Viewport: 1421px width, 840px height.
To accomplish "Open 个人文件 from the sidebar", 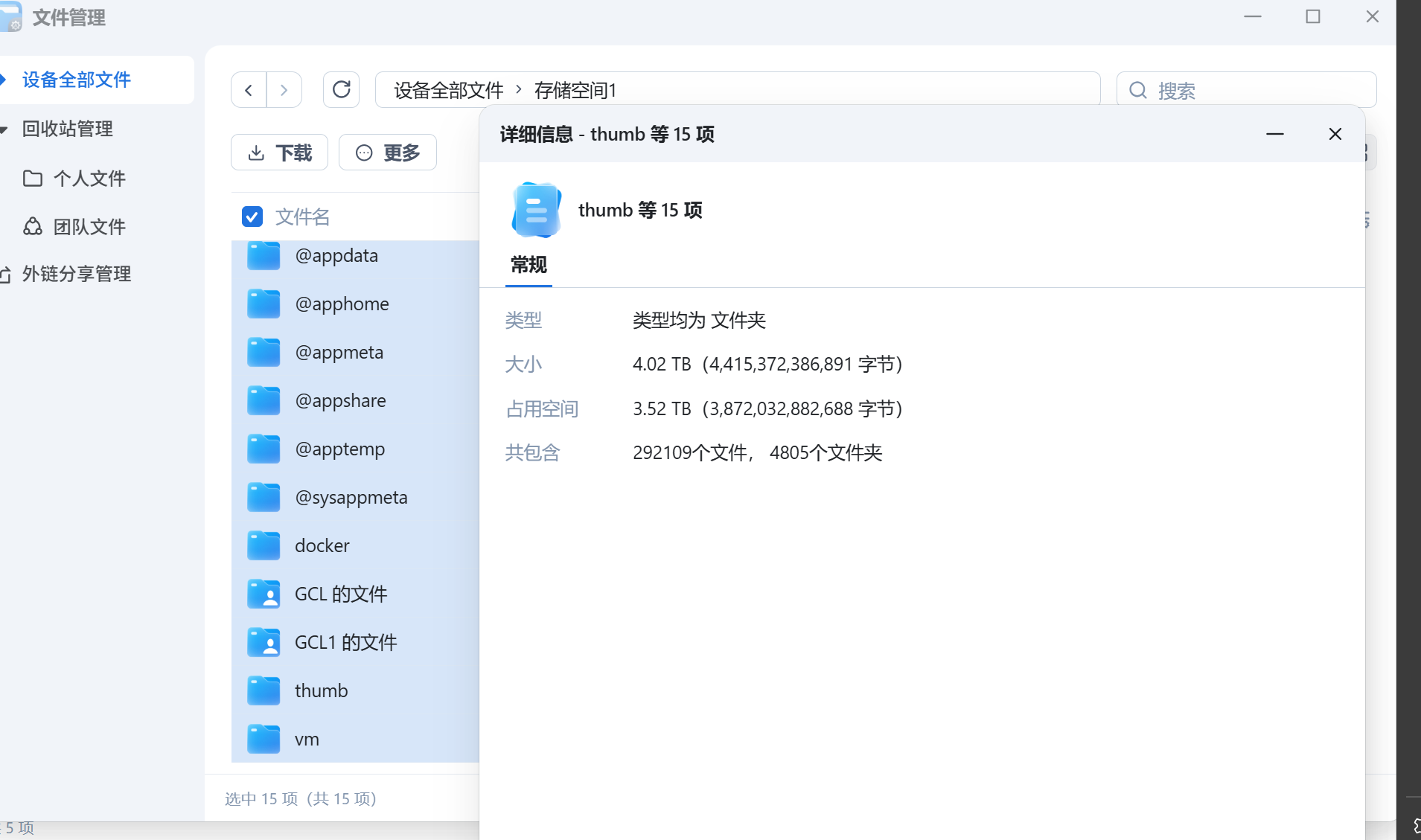I will click(90, 179).
